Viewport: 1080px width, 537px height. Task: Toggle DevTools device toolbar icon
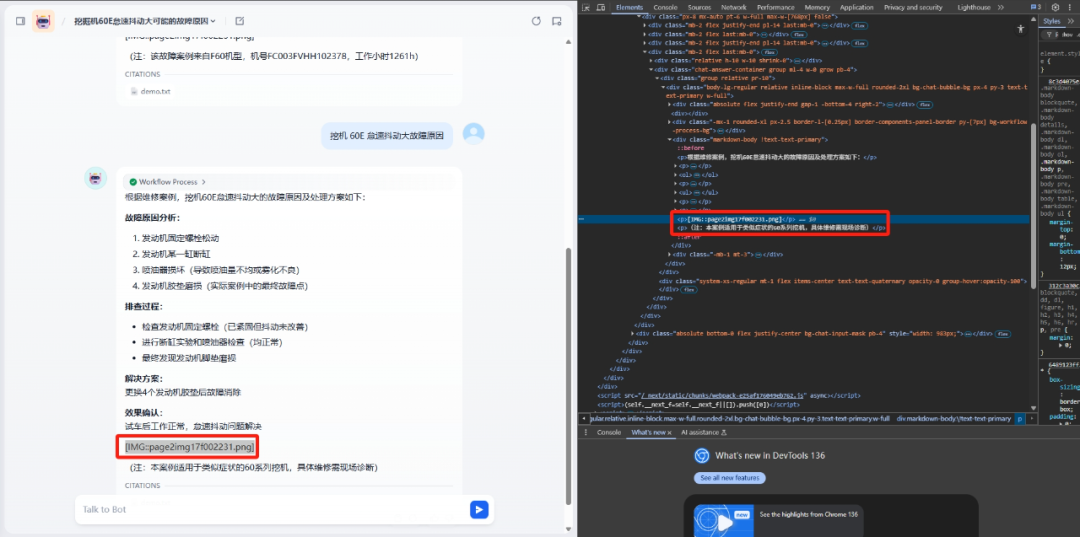pos(601,8)
